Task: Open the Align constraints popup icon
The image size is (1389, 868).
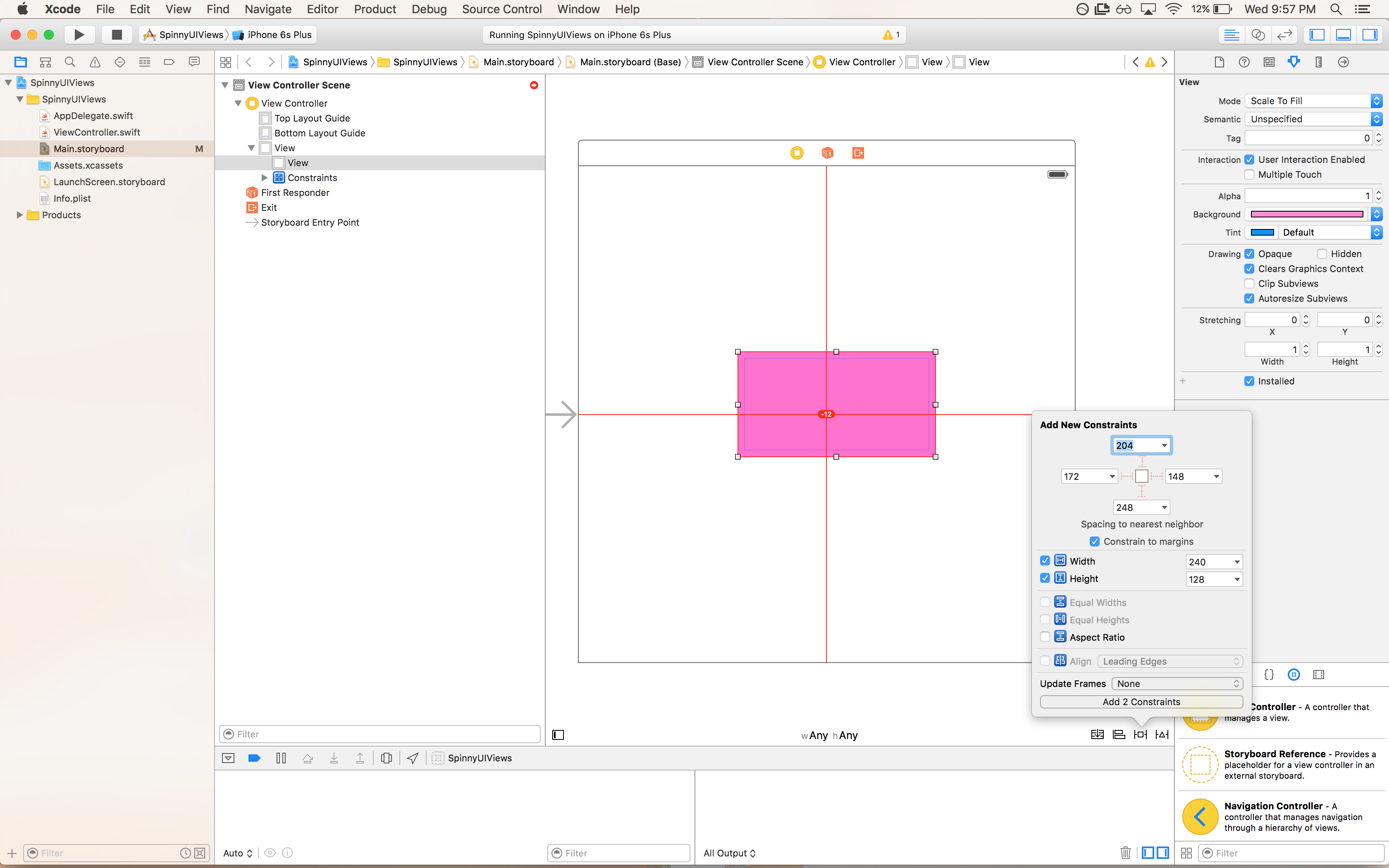Action: pos(1119,735)
